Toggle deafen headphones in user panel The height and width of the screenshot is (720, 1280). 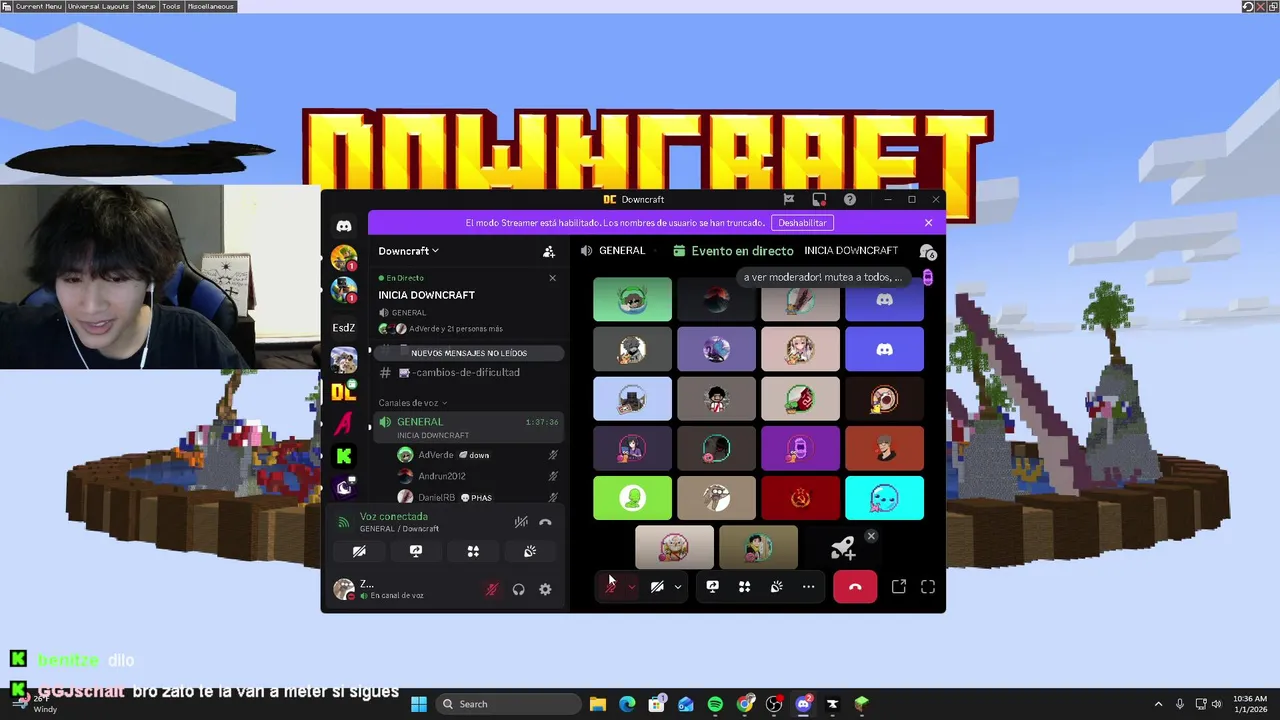point(518,590)
